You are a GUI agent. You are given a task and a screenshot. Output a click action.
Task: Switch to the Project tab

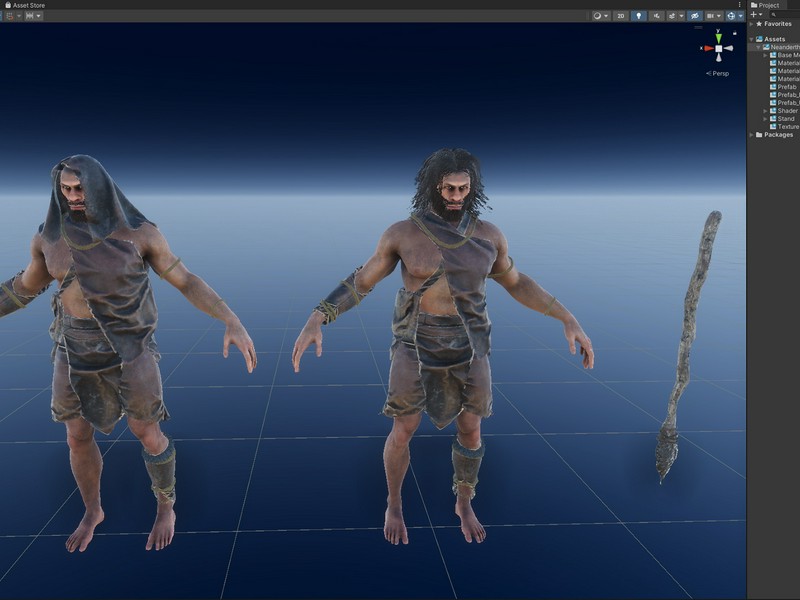(x=765, y=5)
